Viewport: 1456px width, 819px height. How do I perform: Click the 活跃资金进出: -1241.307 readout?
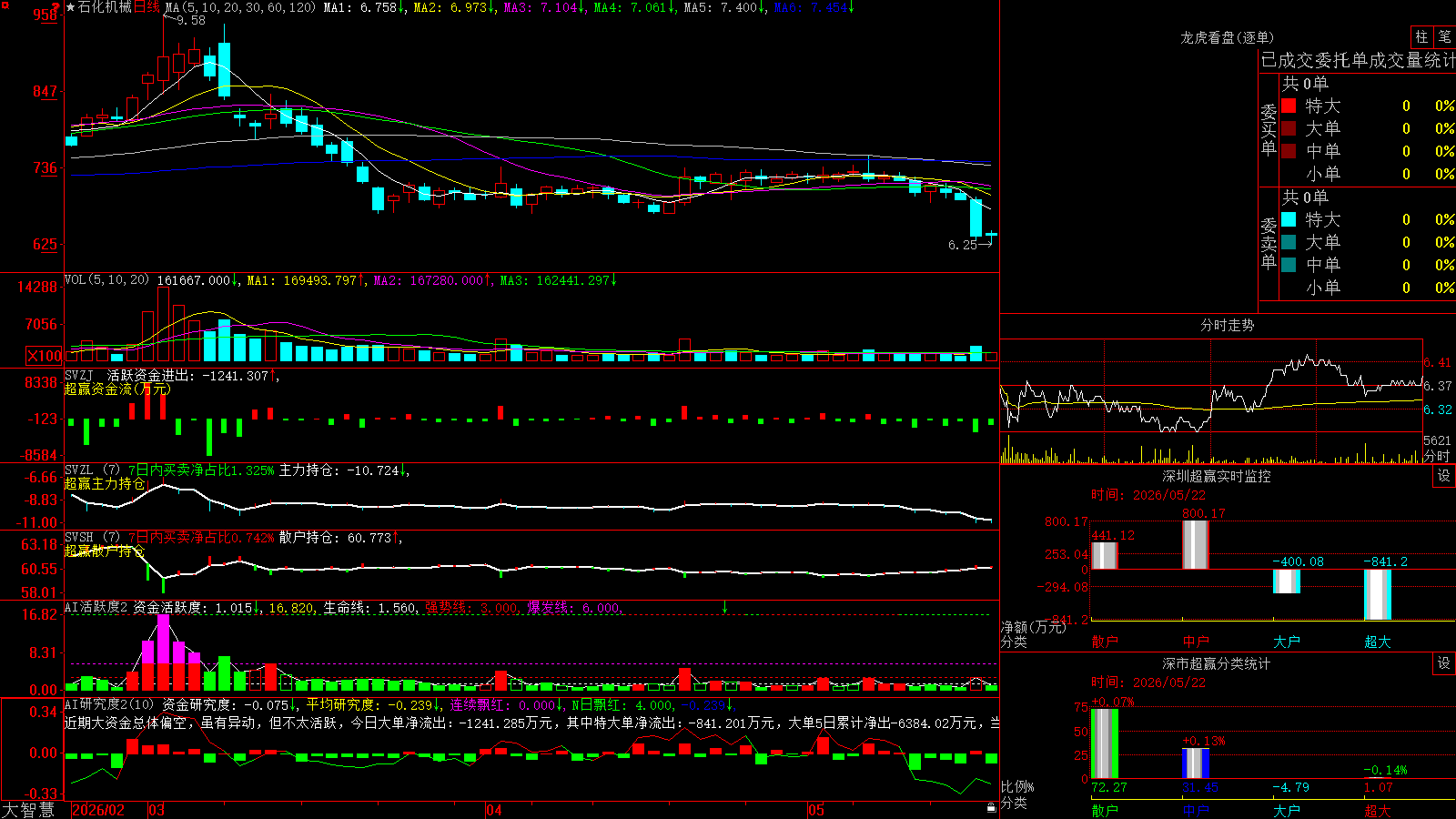tap(188, 375)
